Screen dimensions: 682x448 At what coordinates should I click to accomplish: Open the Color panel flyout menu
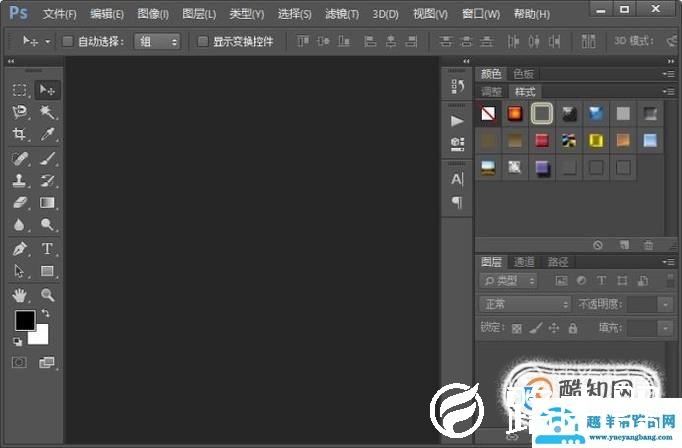(x=669, y=74)
